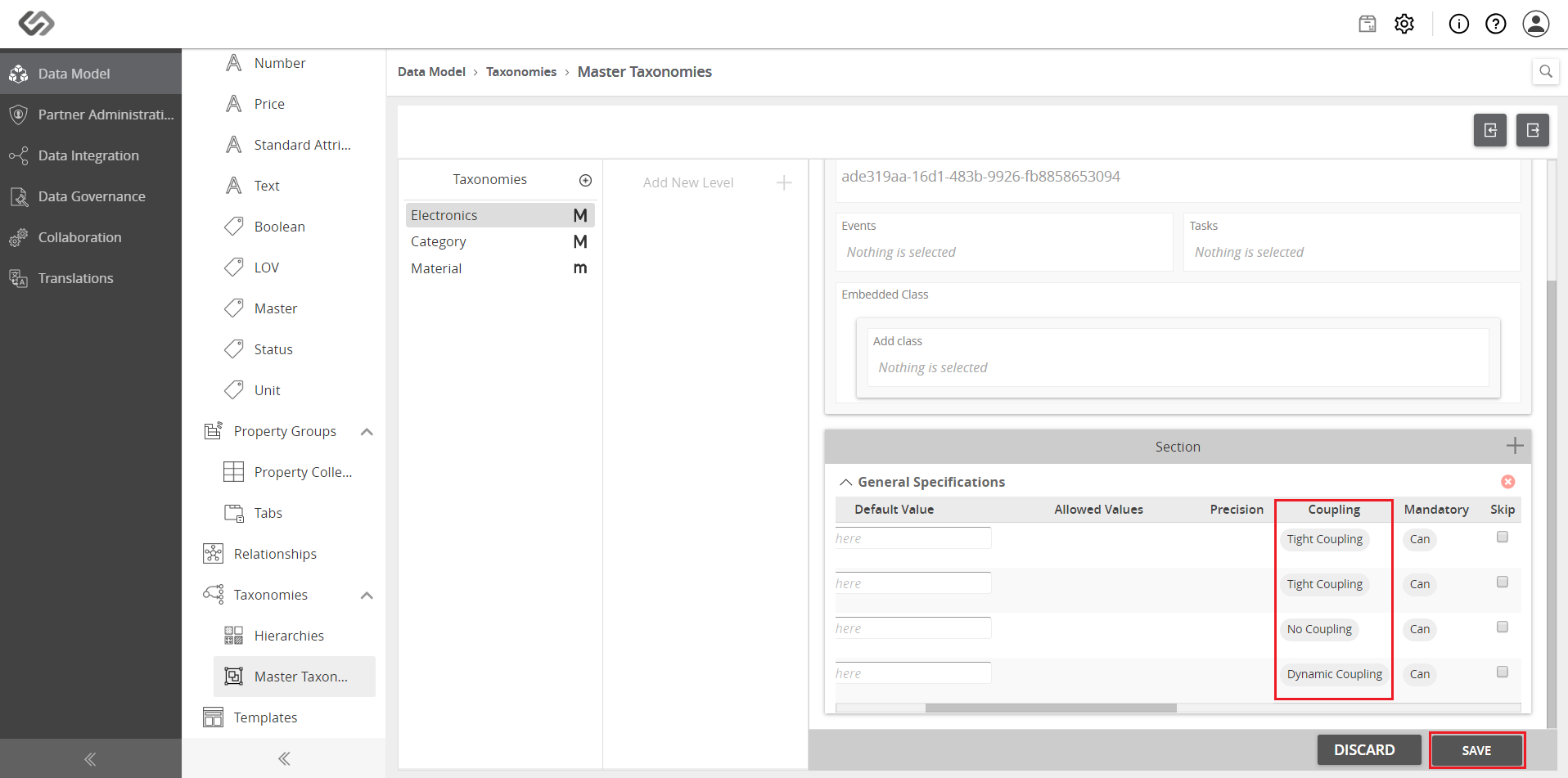Open Property Collections item
This screenshot has width=1568, height=778.
coord(295,472)
